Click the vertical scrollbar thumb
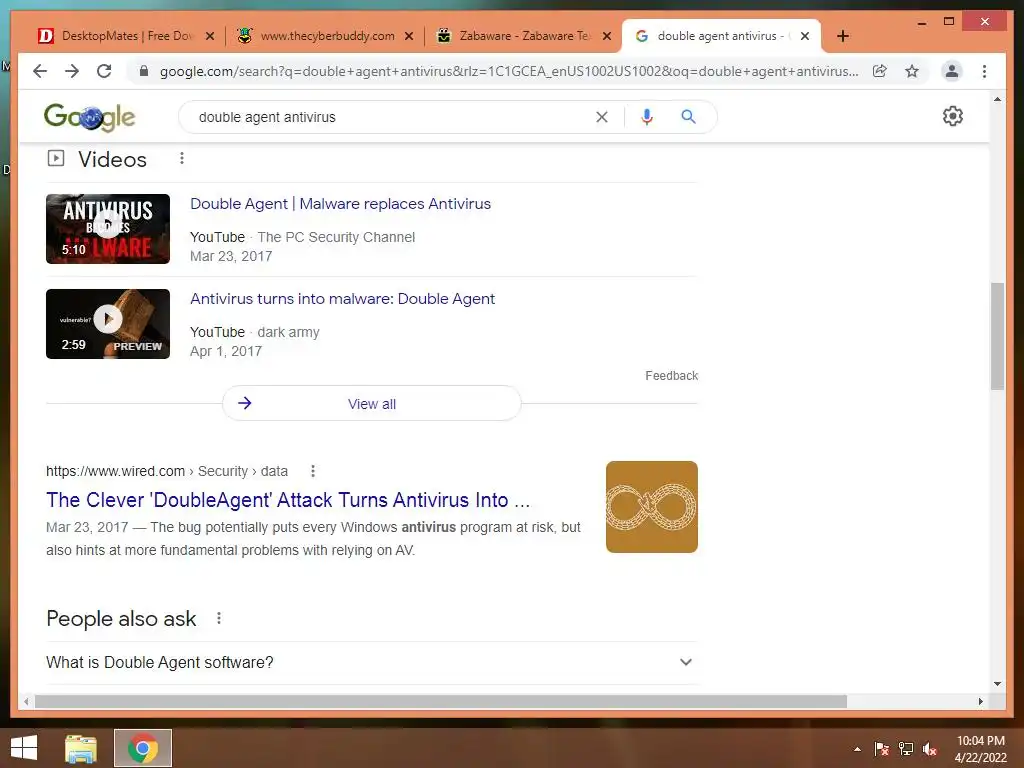1024x768 pixels. pyautogui.click(x=997, y=336)
